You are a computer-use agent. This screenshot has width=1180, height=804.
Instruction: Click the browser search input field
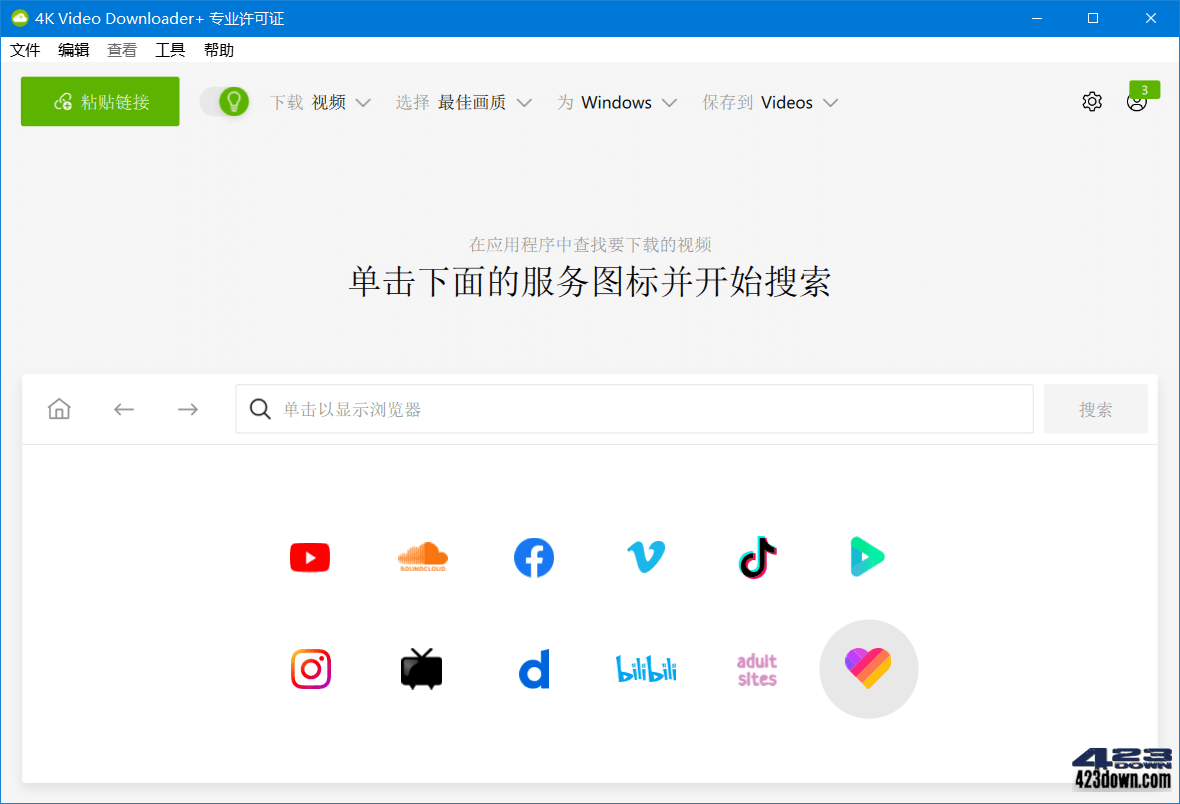[x=634, y=408]
